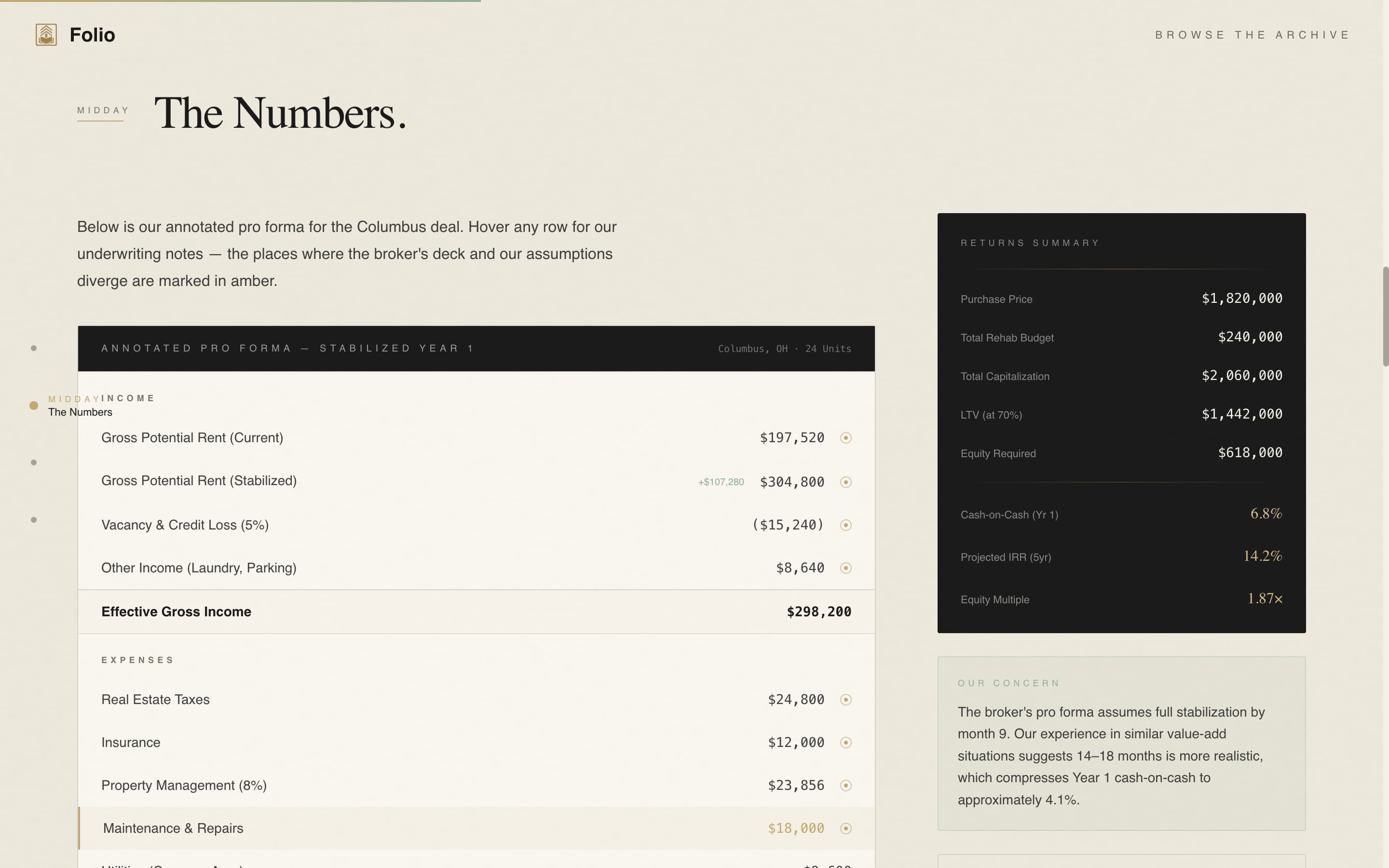The width and height of the screenshot is (1389, 868).
Task: Open underwriting note for Other Income row
Action: pos(845,568)
